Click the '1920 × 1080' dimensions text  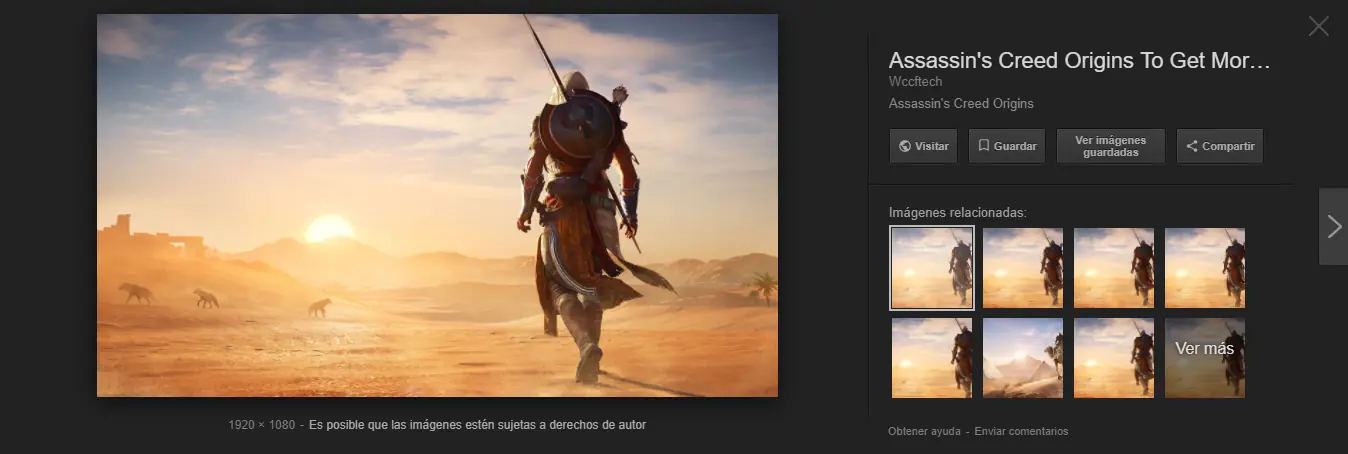click(x=262, y=425)
